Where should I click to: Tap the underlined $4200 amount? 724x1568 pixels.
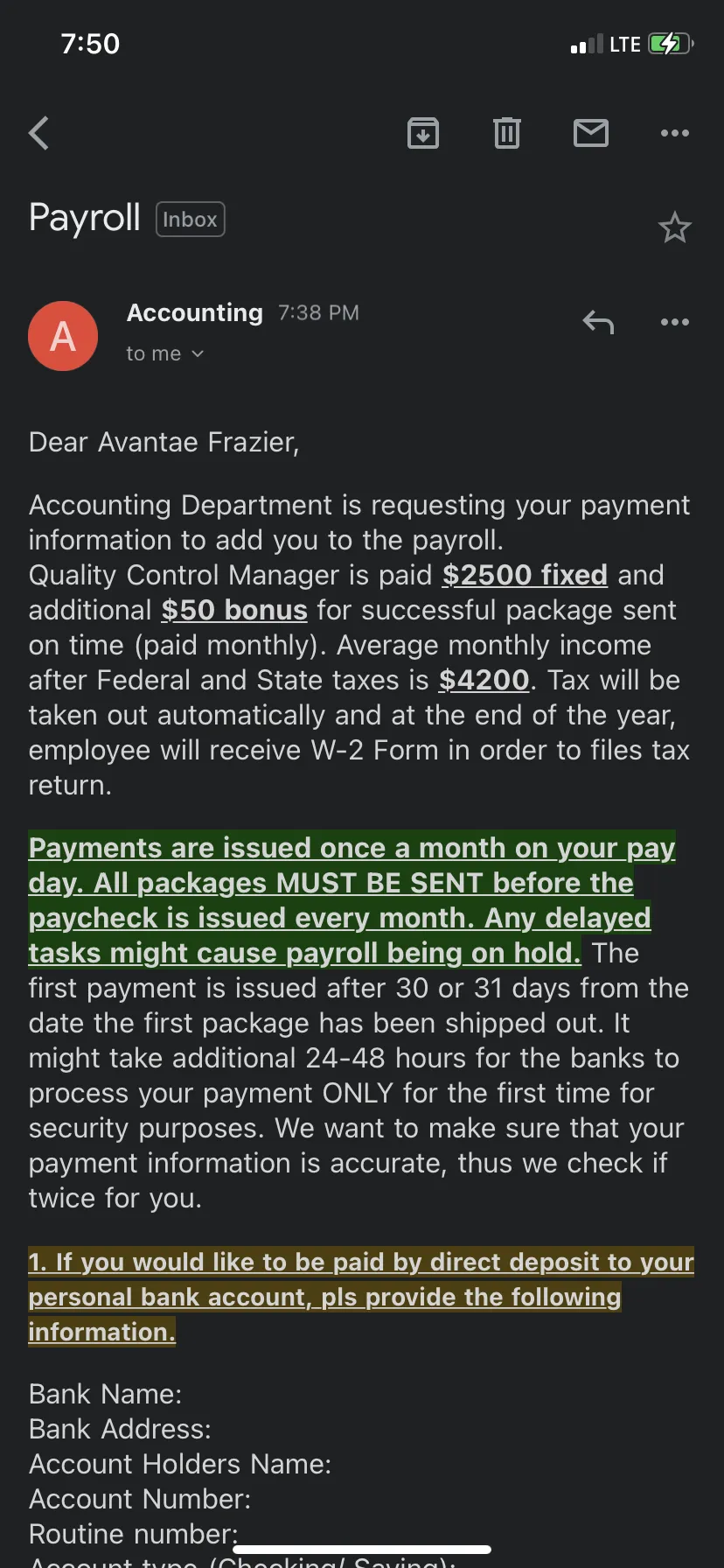pos(484,680)
